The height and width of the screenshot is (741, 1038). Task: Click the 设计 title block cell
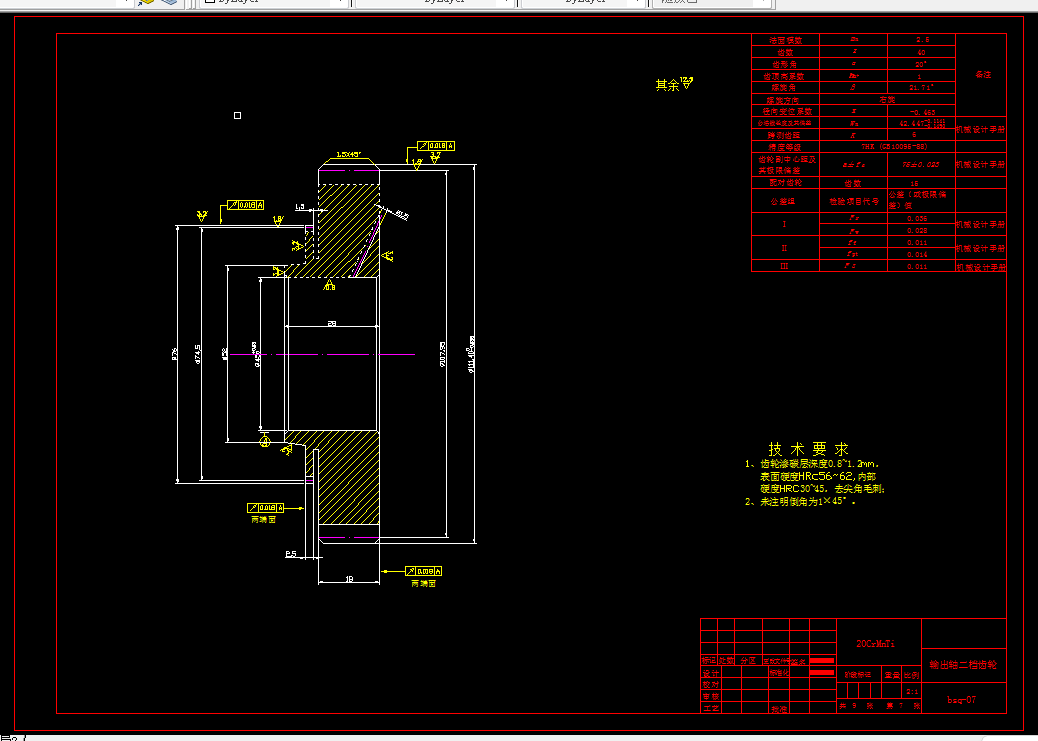tap(710, 673)
